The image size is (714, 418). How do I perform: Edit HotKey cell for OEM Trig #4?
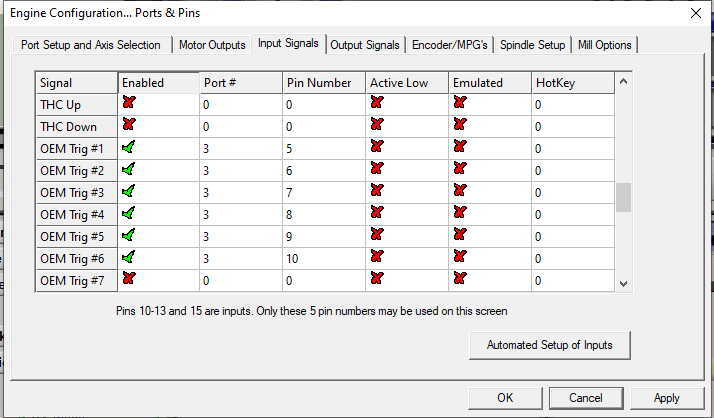click(573, 214)
